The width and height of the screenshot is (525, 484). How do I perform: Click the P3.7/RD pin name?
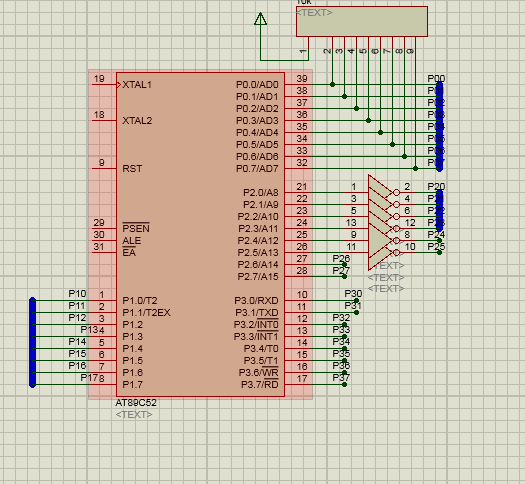click(259, 384)
